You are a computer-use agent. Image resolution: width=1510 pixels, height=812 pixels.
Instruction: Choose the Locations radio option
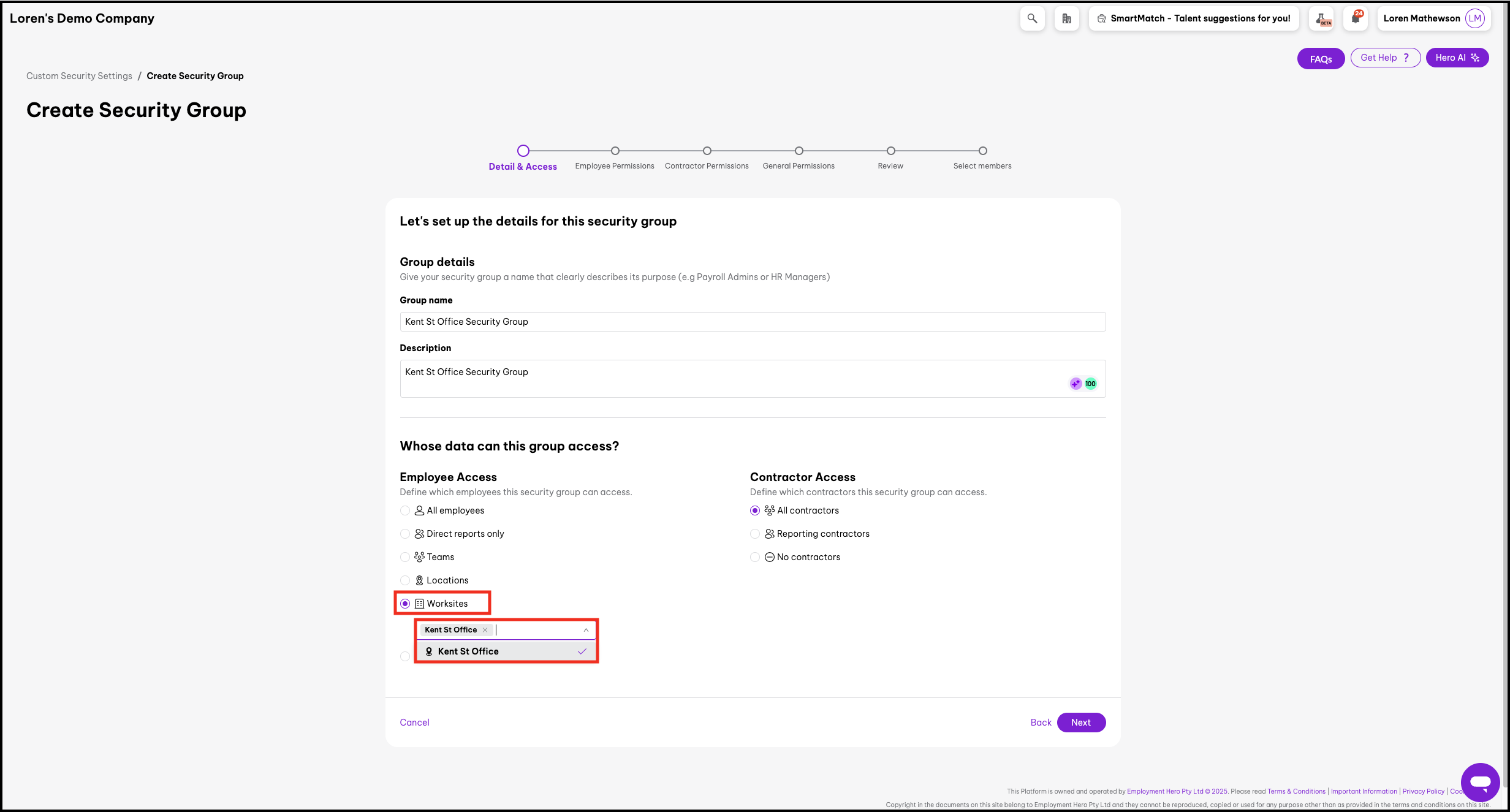tap(405, 580)
